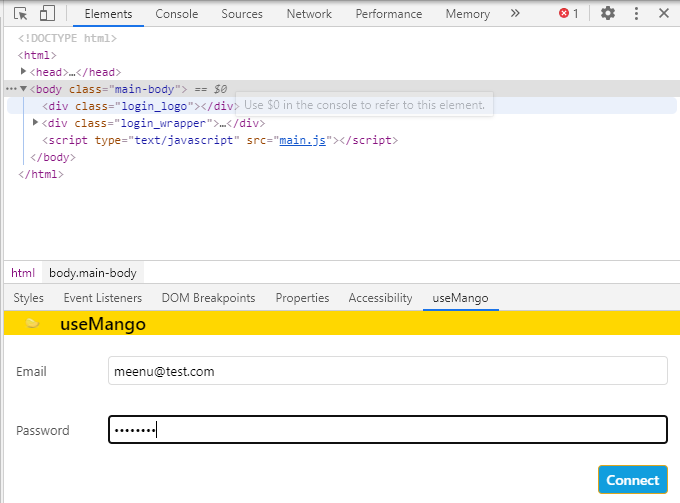The image size is (680, 503).
Task: Click the html breadcrumb item
Action: click(23, 272)
